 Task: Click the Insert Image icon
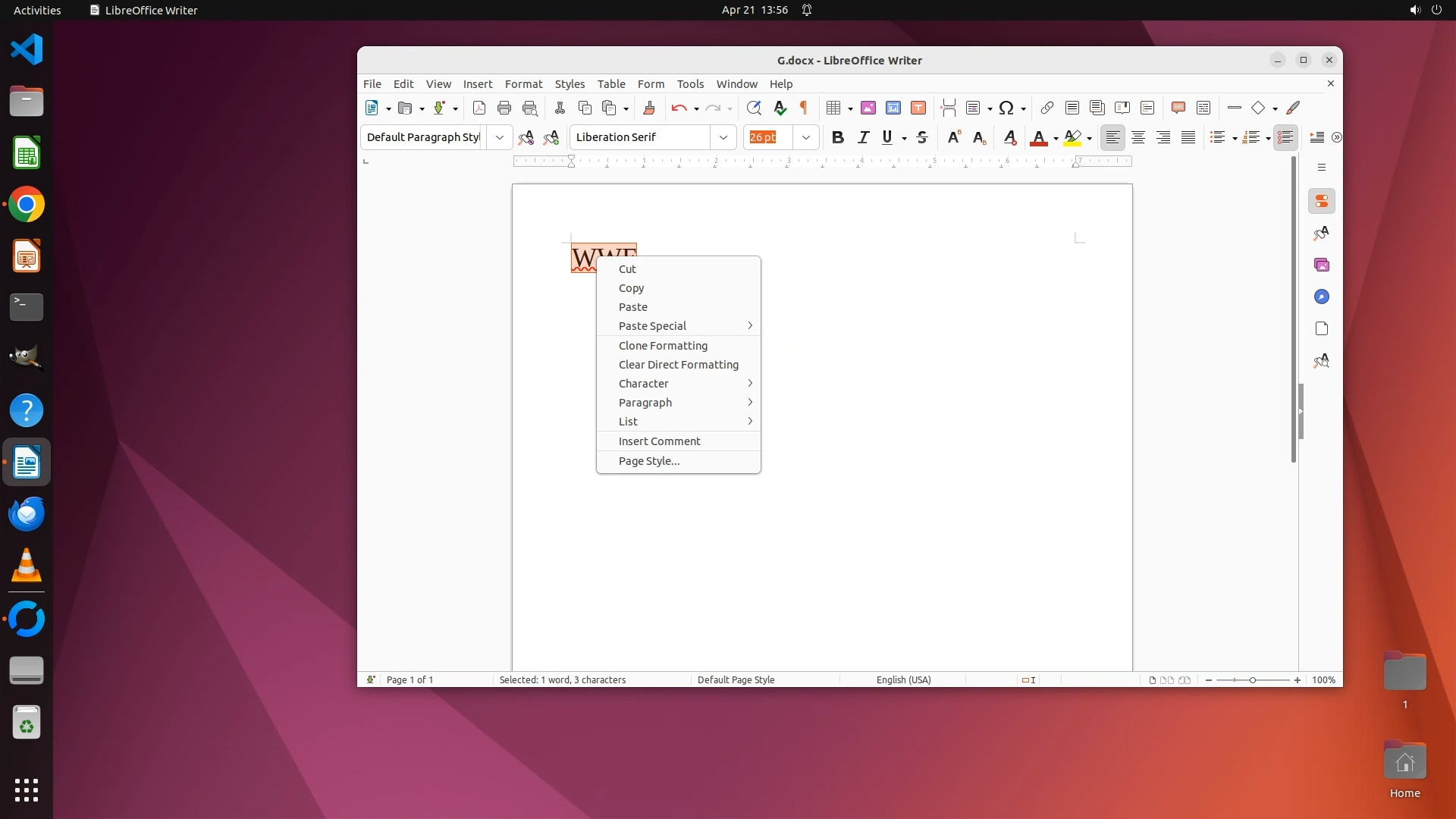[868, 108]
